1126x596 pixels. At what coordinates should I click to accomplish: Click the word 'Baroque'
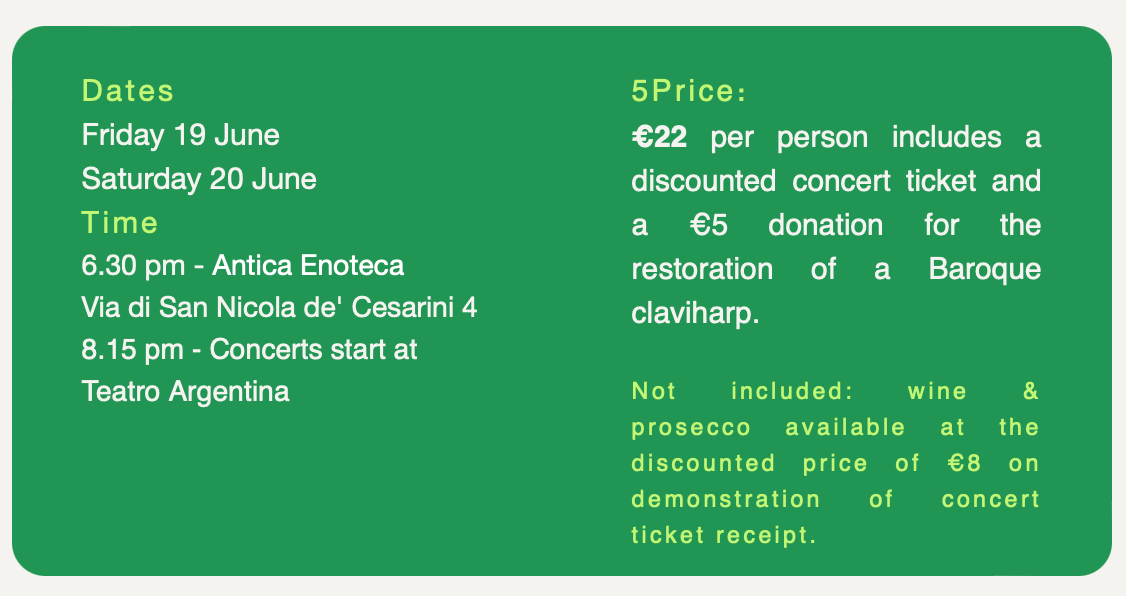tap(984, 269)
